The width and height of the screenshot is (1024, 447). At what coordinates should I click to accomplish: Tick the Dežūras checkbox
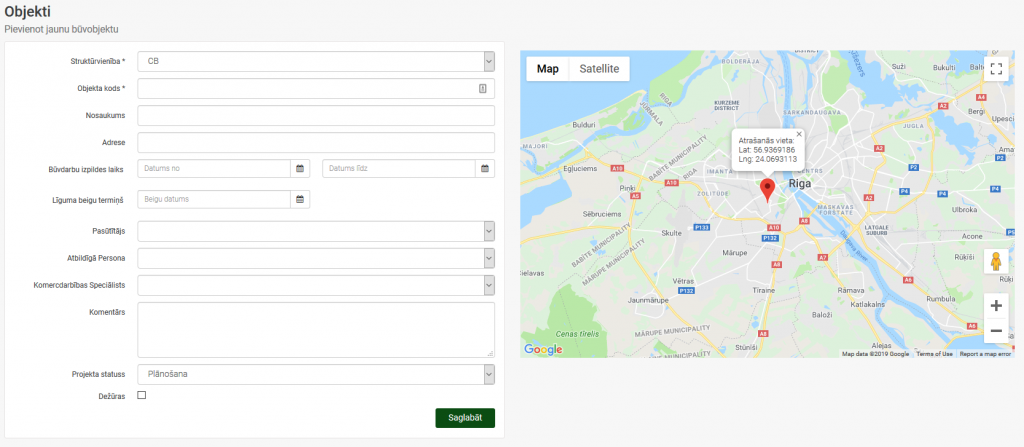pyautogui.click(x=142, y=395)
